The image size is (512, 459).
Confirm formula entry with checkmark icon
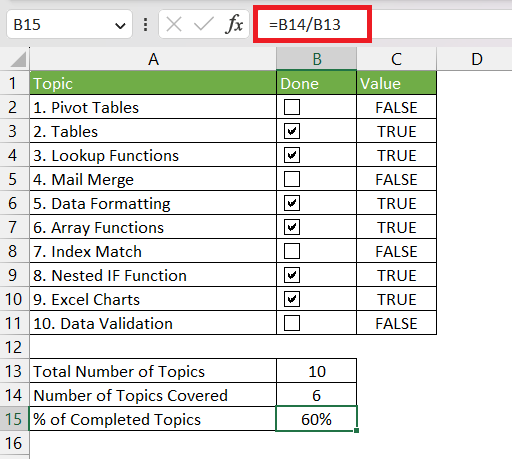[x=204, y=24]
